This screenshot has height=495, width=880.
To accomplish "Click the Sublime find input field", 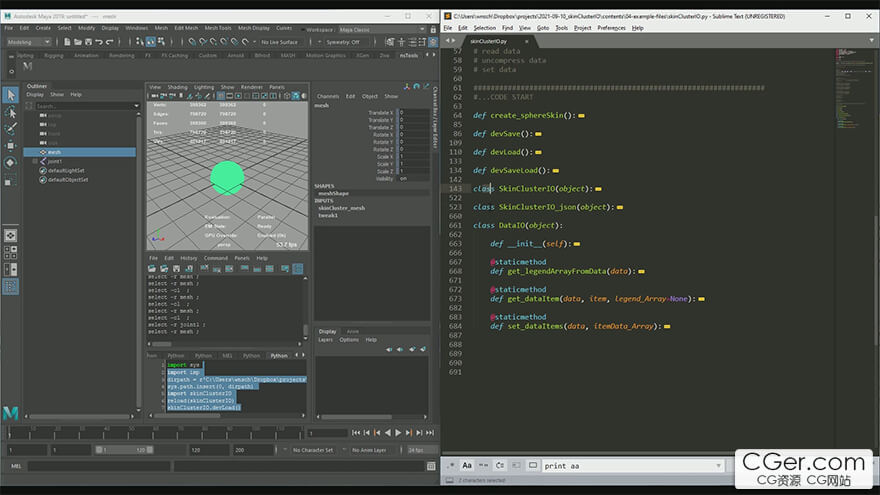I will point(633,466).
